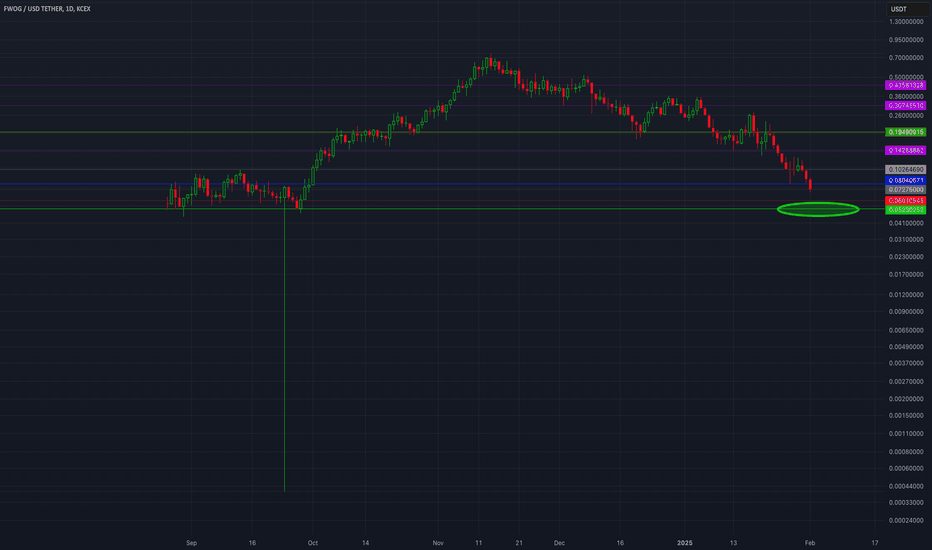Click the 0.00033000 price axis value
Viewport: 932px width, 550px height.
coord(906,502)
